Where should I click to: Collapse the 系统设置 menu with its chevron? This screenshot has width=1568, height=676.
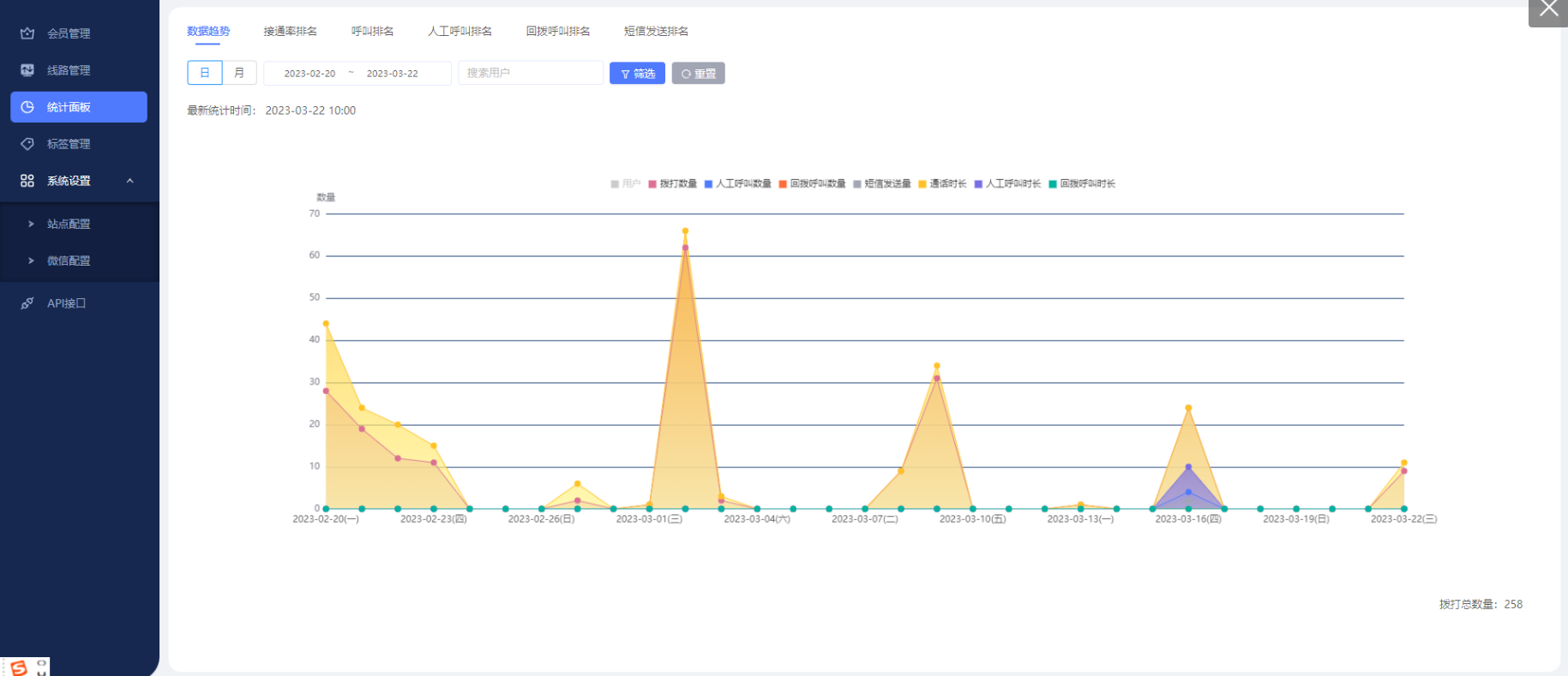click(x=130, y=181)
